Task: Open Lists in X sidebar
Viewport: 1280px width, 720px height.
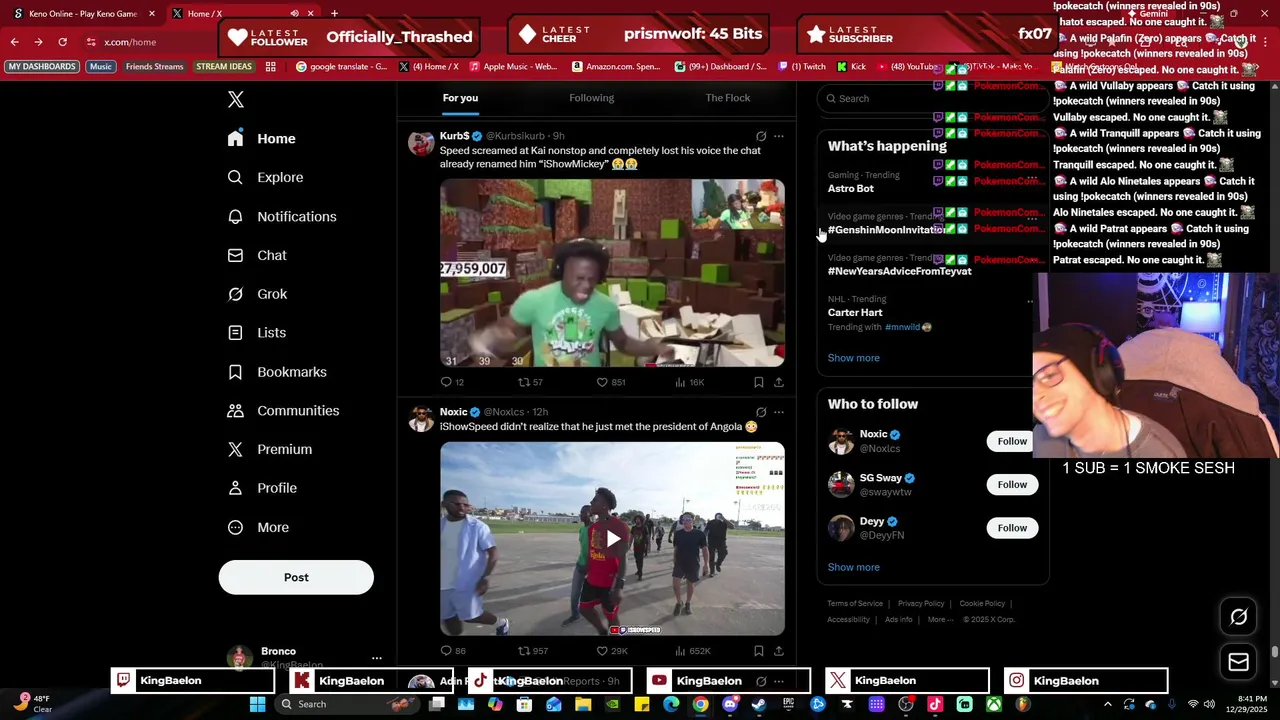Action: pos(258,333)
